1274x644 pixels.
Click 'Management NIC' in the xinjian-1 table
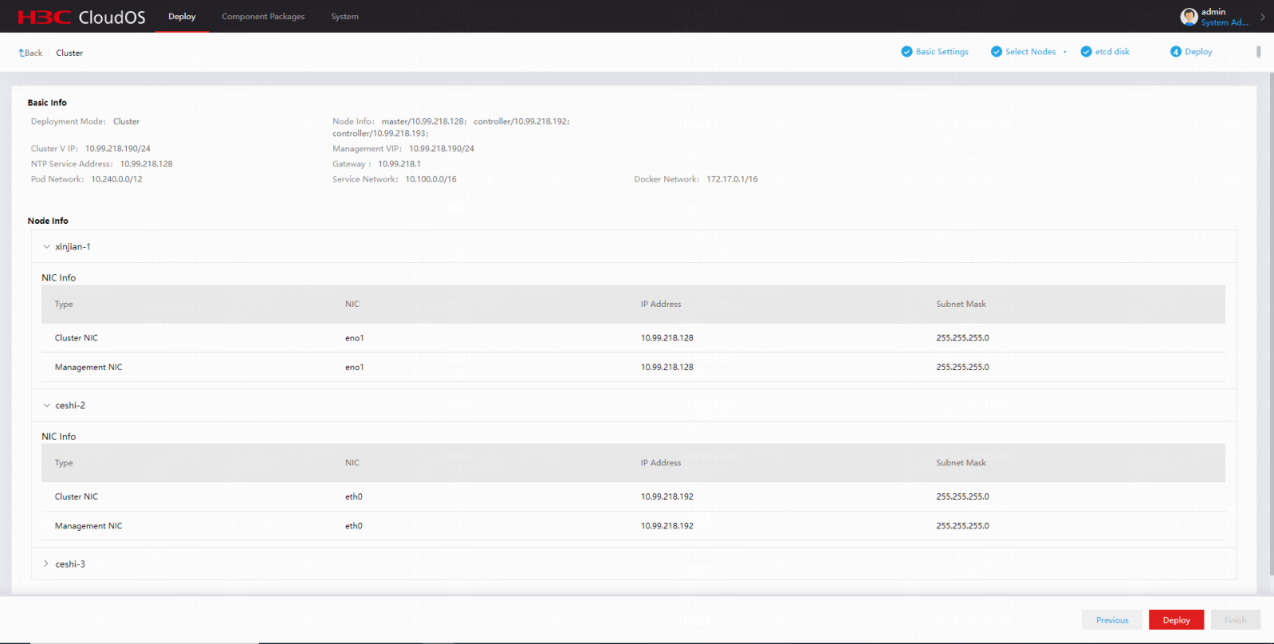89,367
